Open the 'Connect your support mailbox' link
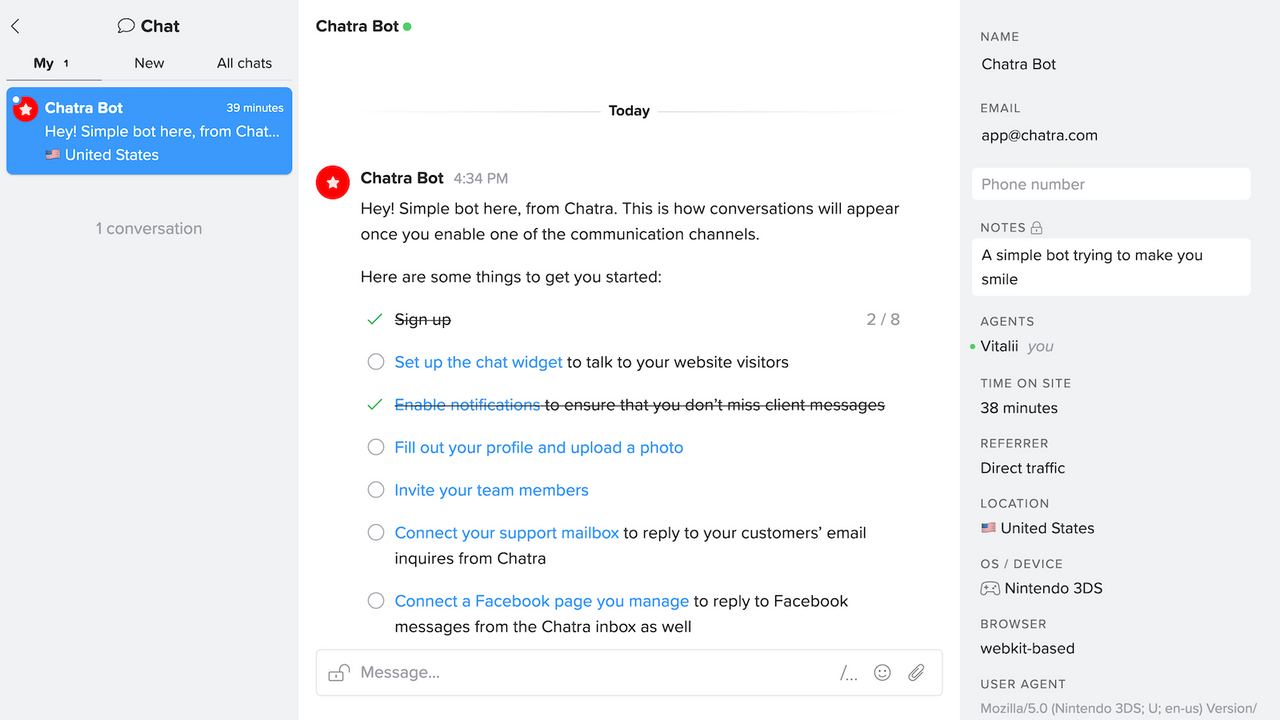Screen dimensions: 1280x720 click(x=506, y=532)
